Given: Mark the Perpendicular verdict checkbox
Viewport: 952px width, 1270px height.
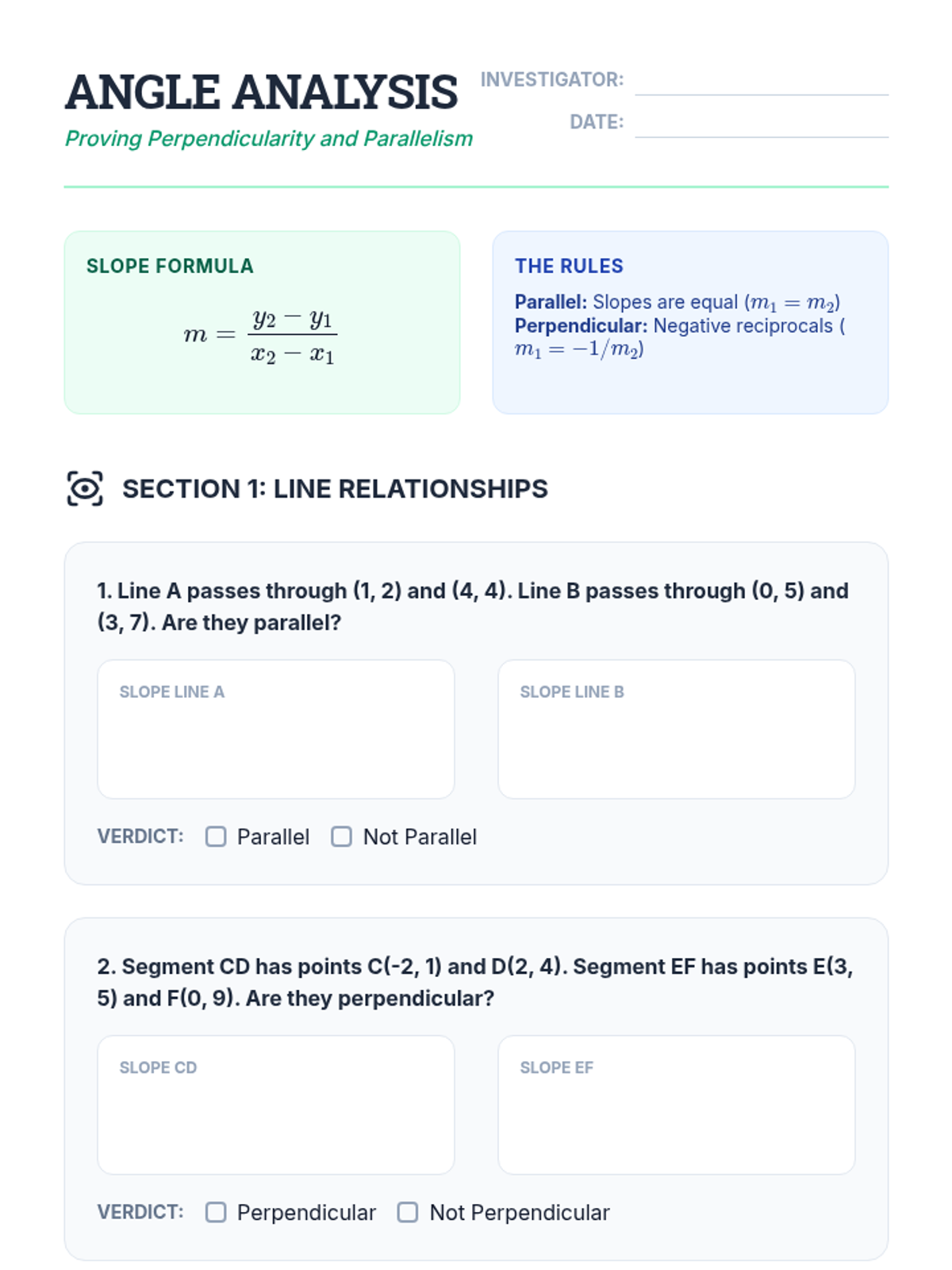Looking at the screenshot, I should pyautogui.click(x=216, y=1212).
